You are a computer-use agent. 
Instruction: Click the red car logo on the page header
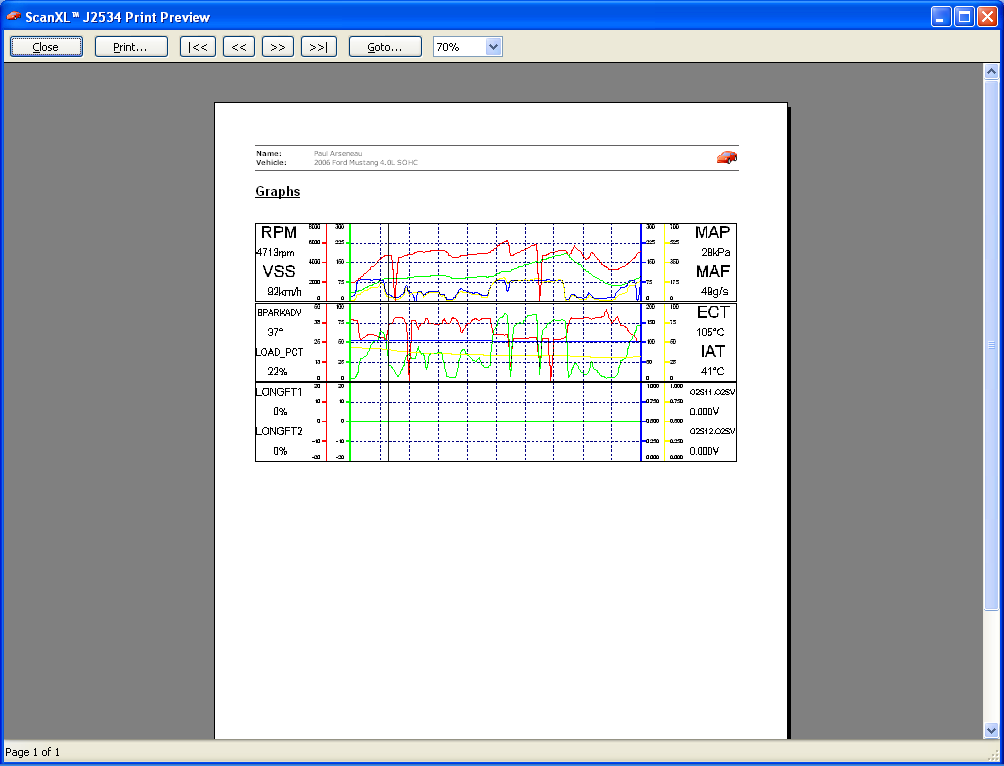click(727, 157)
